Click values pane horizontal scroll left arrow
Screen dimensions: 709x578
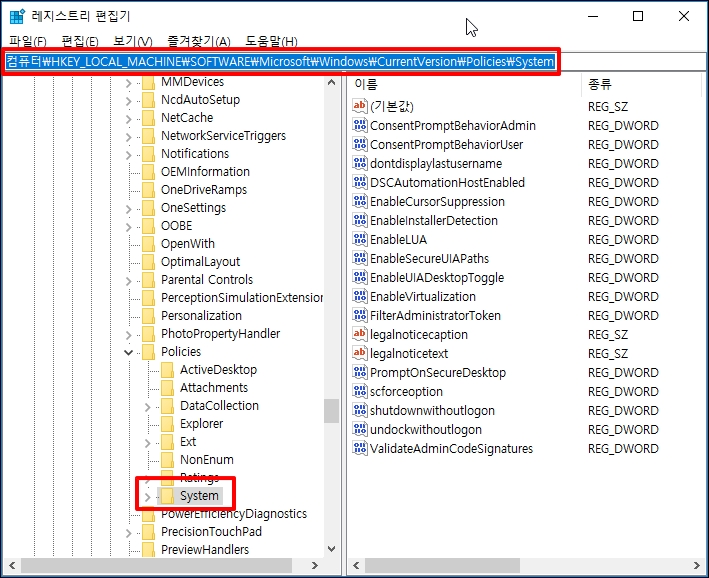pos(356,565)
